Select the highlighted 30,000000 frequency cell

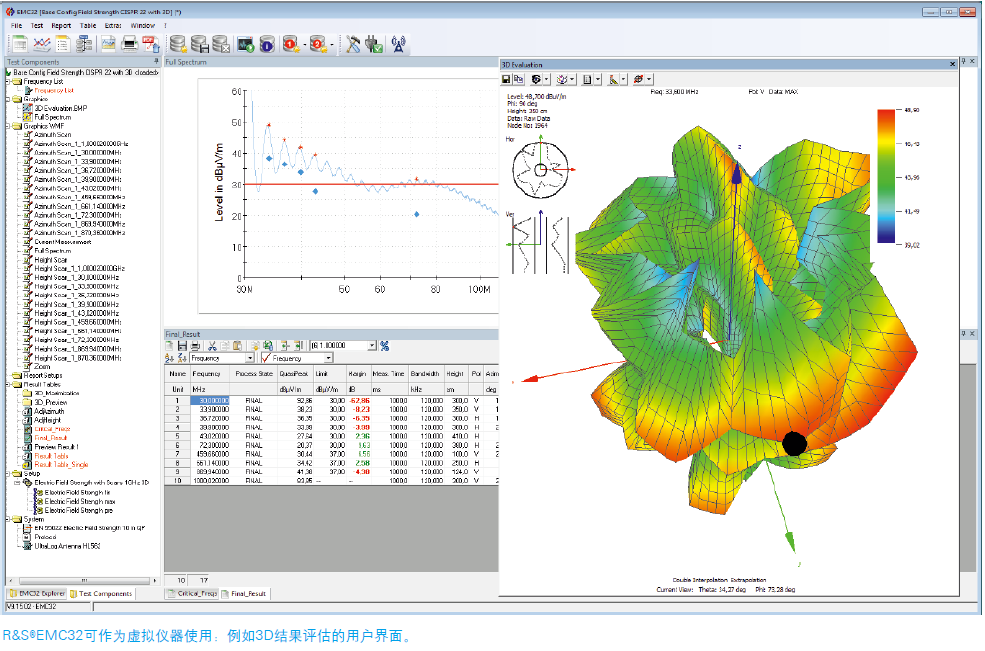pyautogui.click(x=210, y=400)
